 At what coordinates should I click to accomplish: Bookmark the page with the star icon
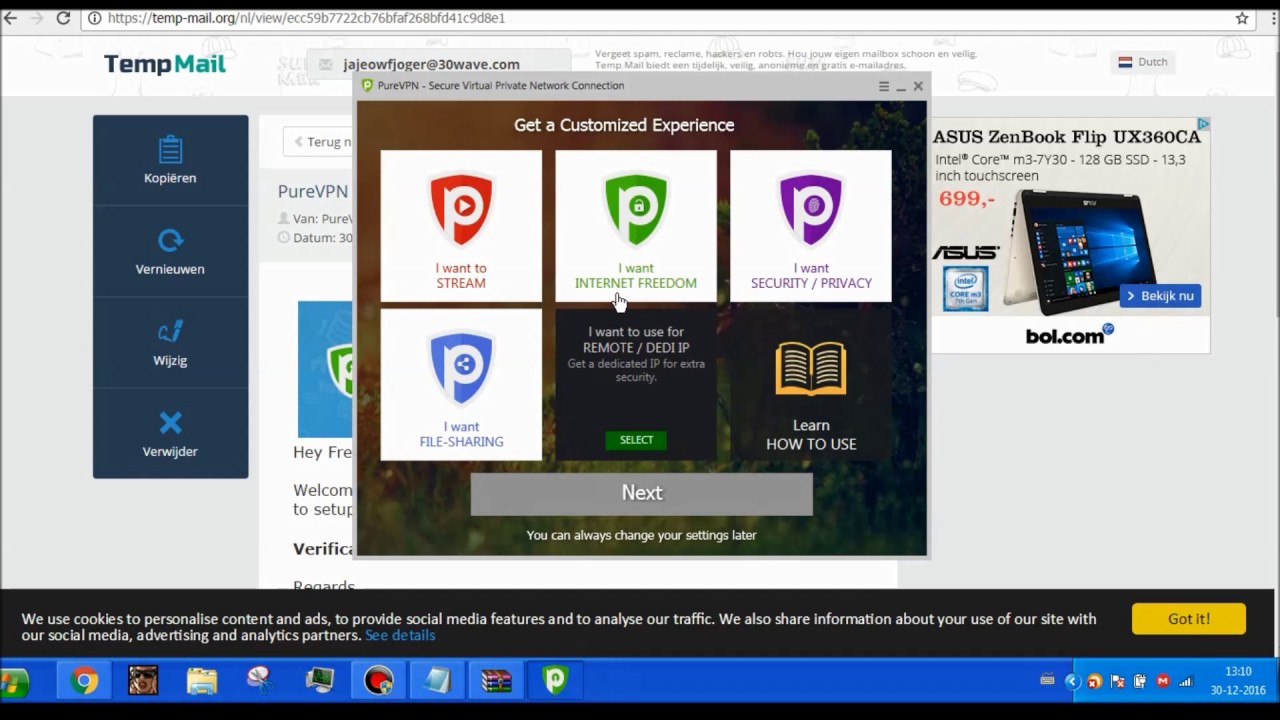tap(1242, 18)
